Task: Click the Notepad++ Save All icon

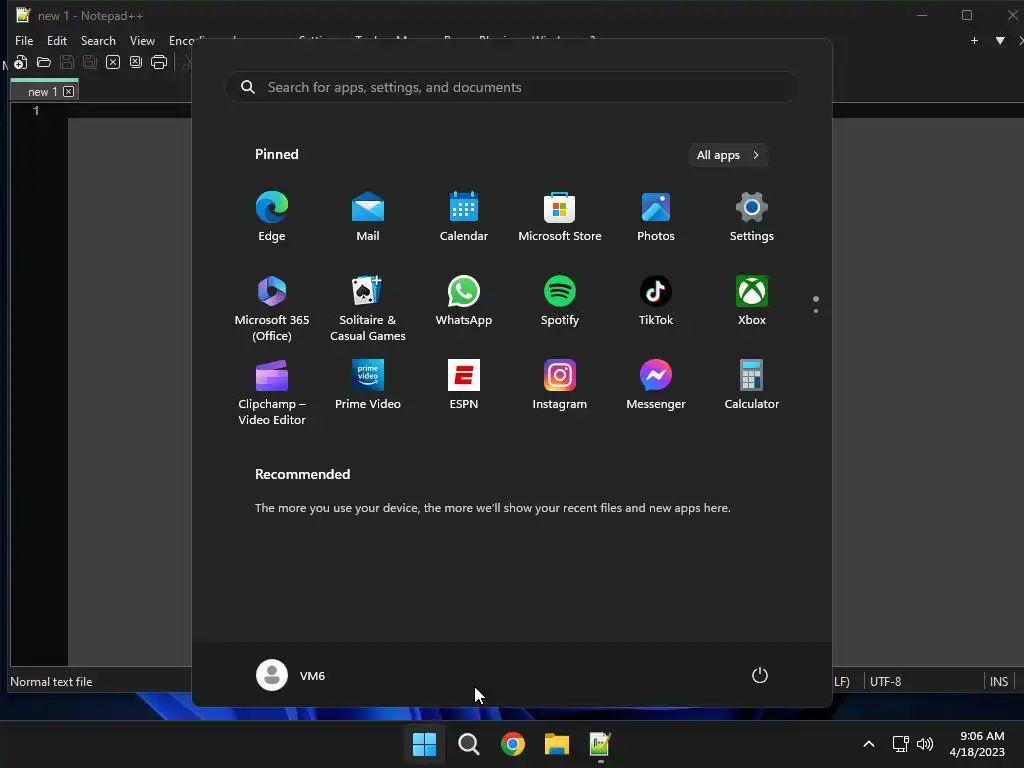Action: (x=89, y=62)
